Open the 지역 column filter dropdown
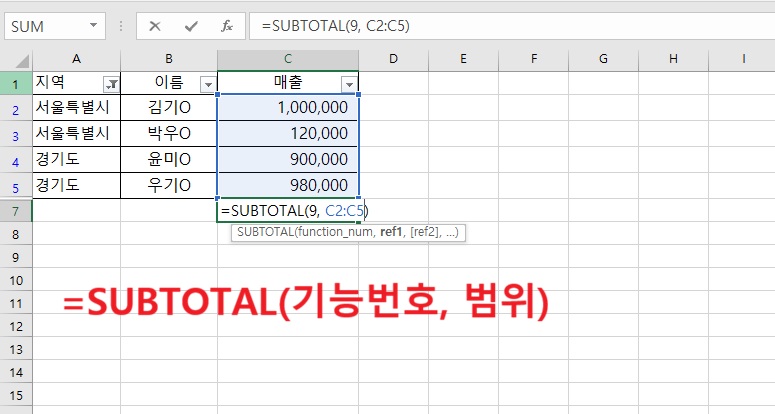The width and height of the screenshot is (775, 414). 111,84
